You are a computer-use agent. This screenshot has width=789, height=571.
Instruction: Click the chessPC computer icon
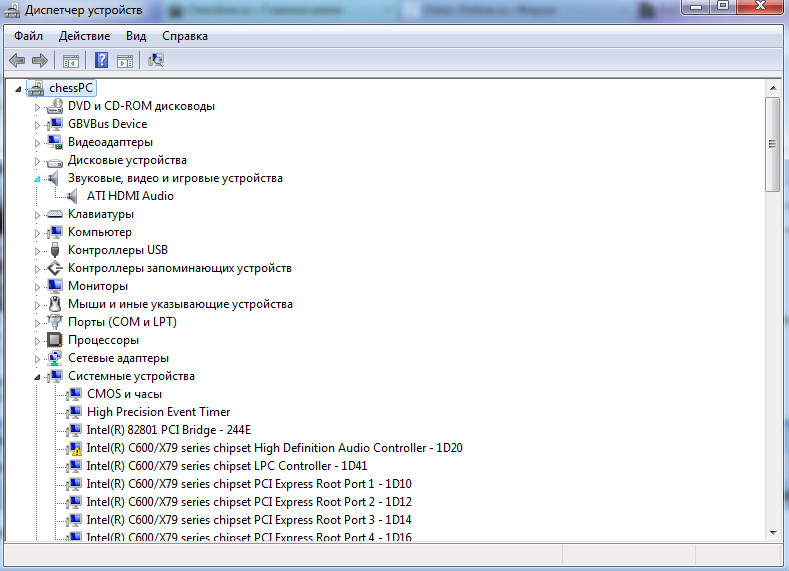coord(36,89)
